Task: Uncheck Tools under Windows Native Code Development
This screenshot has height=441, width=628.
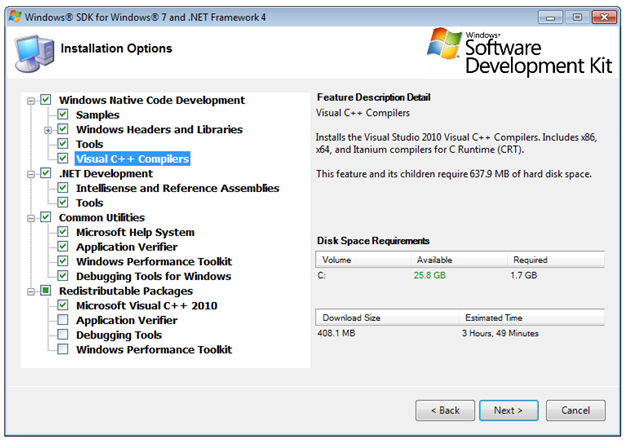Action: tap(62, 144)
